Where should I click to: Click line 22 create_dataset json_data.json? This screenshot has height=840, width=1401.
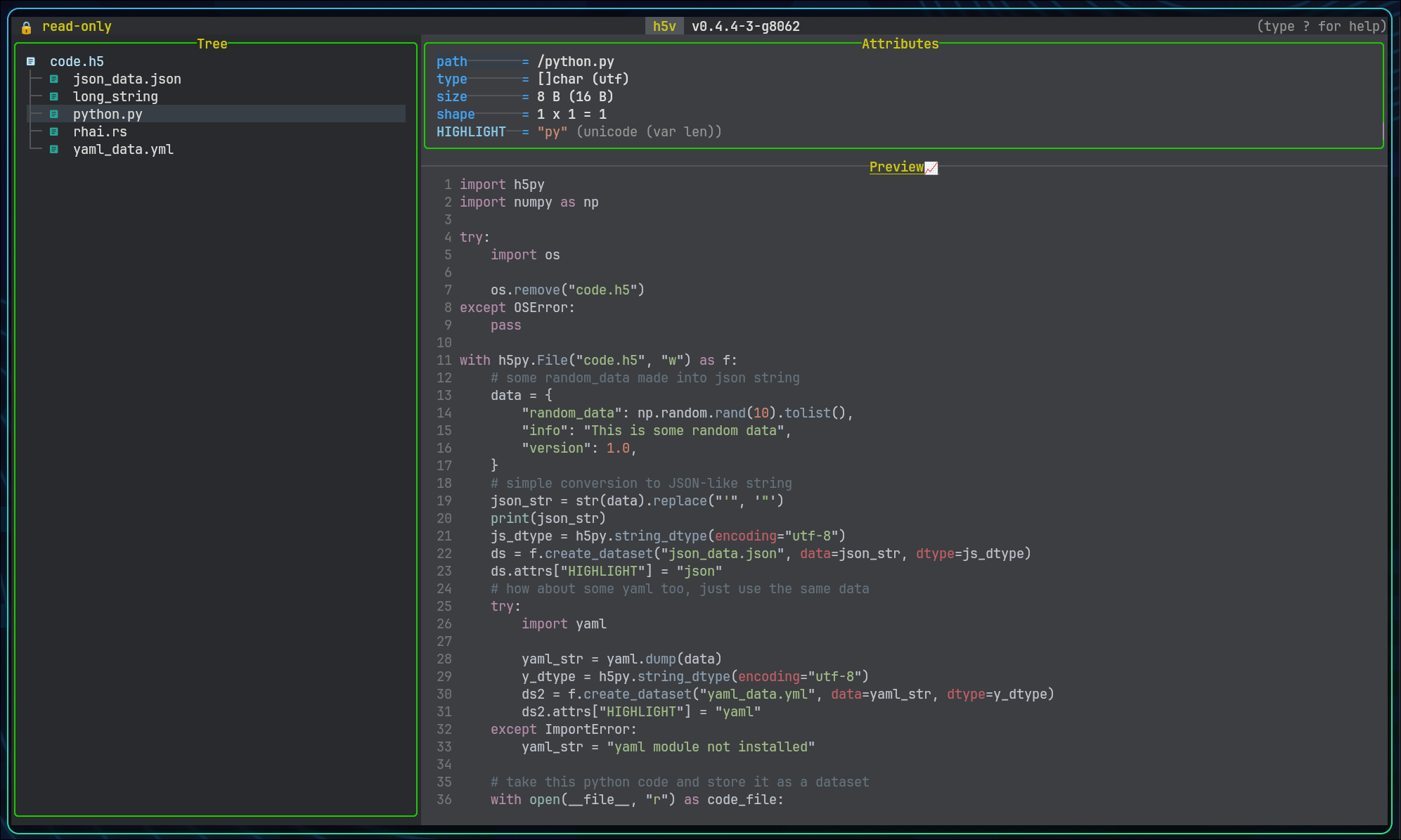pos(761,553)
